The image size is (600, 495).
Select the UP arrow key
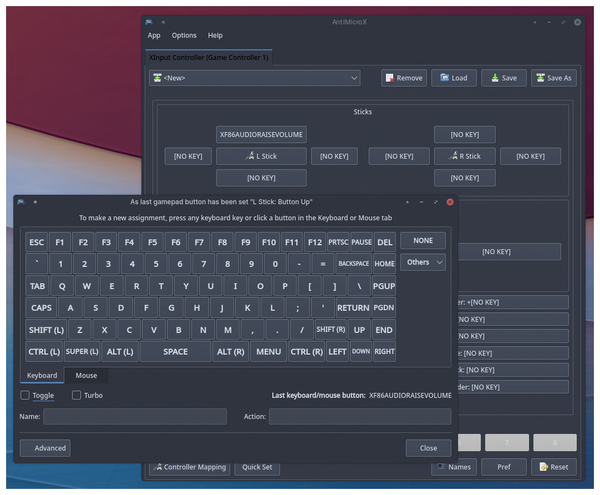(359, 330)
